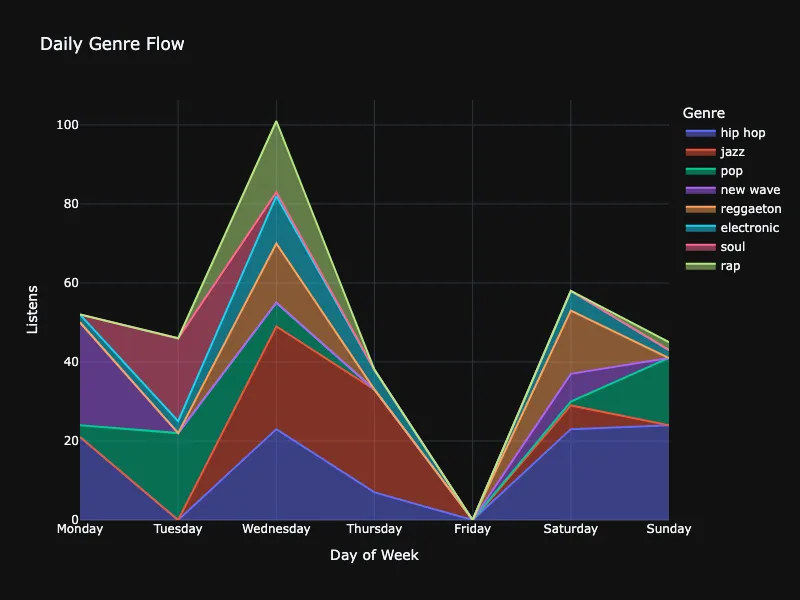Select the Monday x-axis tick label
The height and width of the screenshot is (600, 800).
click(80, 529)
